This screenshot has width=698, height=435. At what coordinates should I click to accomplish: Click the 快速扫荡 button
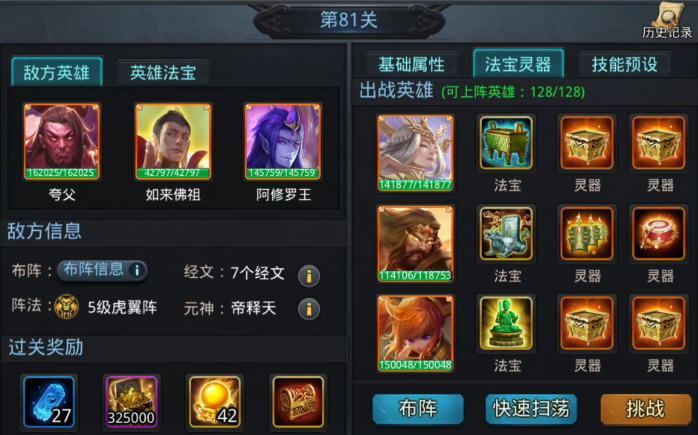531,409
